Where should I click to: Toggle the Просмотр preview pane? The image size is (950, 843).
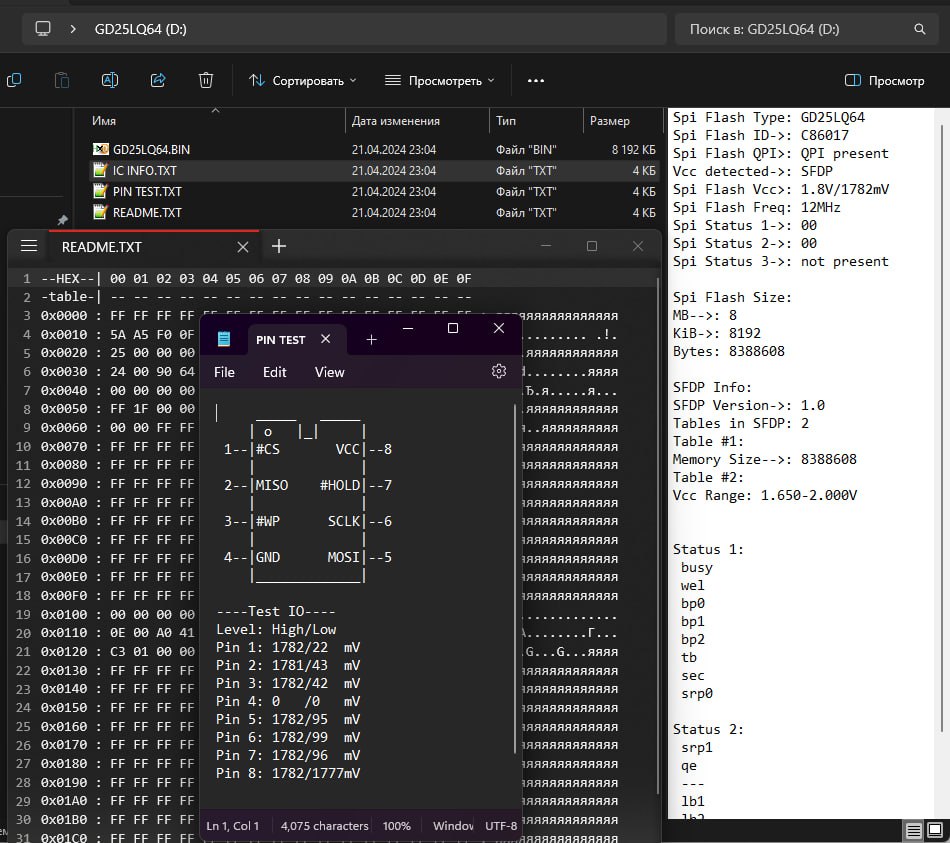click(885, 81)
